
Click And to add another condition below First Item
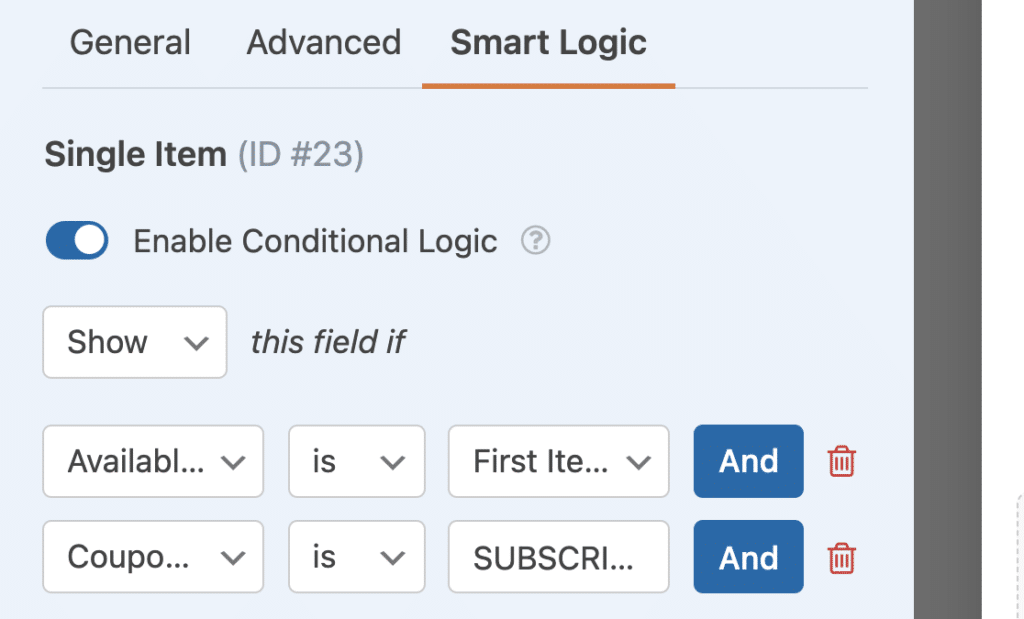747,461
